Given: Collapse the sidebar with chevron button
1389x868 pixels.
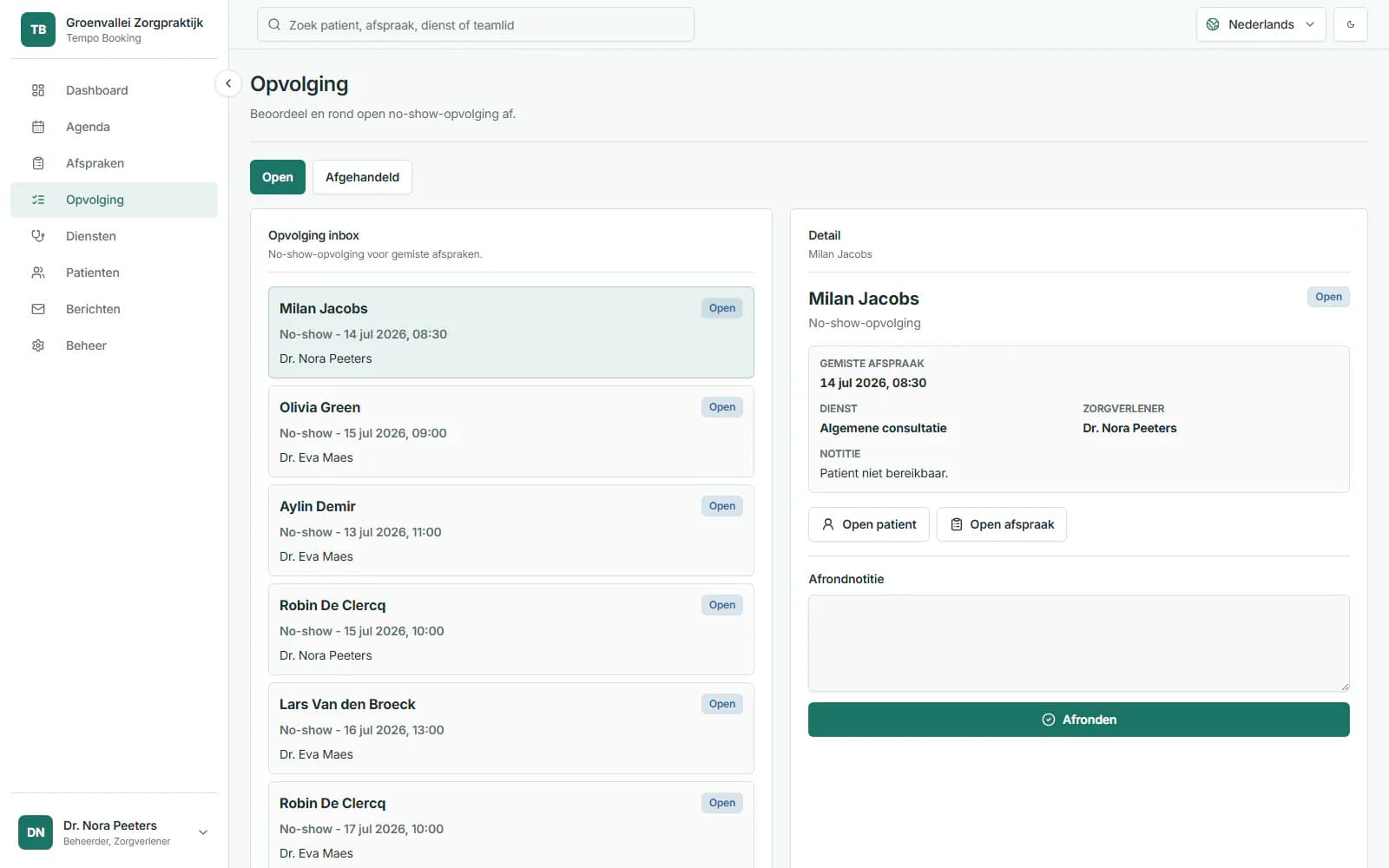Looking at the screenshot, I should pos(228,83).
